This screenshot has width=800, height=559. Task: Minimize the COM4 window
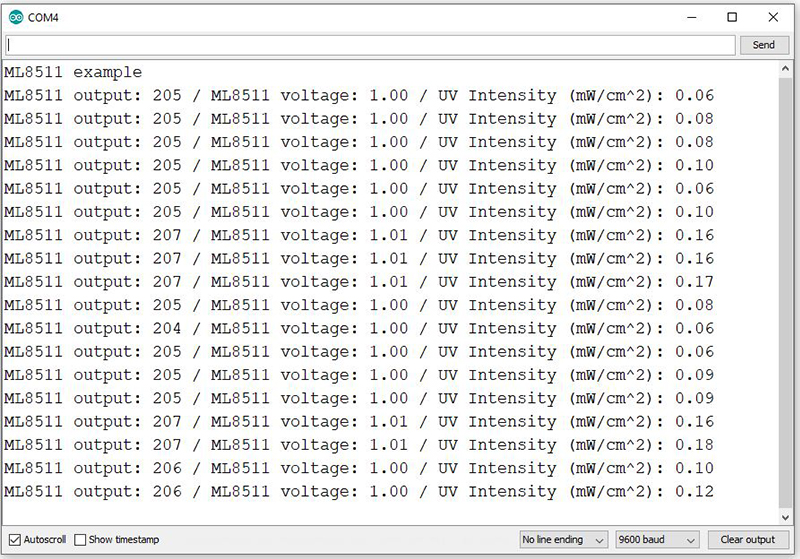pos(691,17)
